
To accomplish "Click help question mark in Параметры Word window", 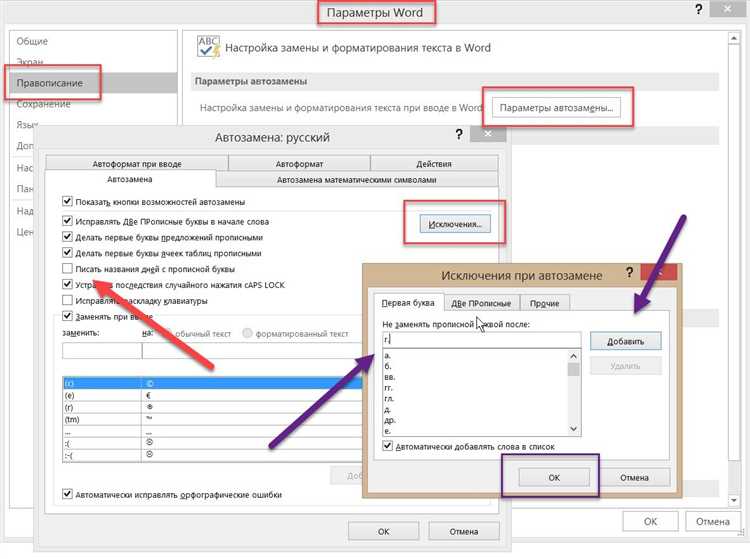I will point(699,9).
